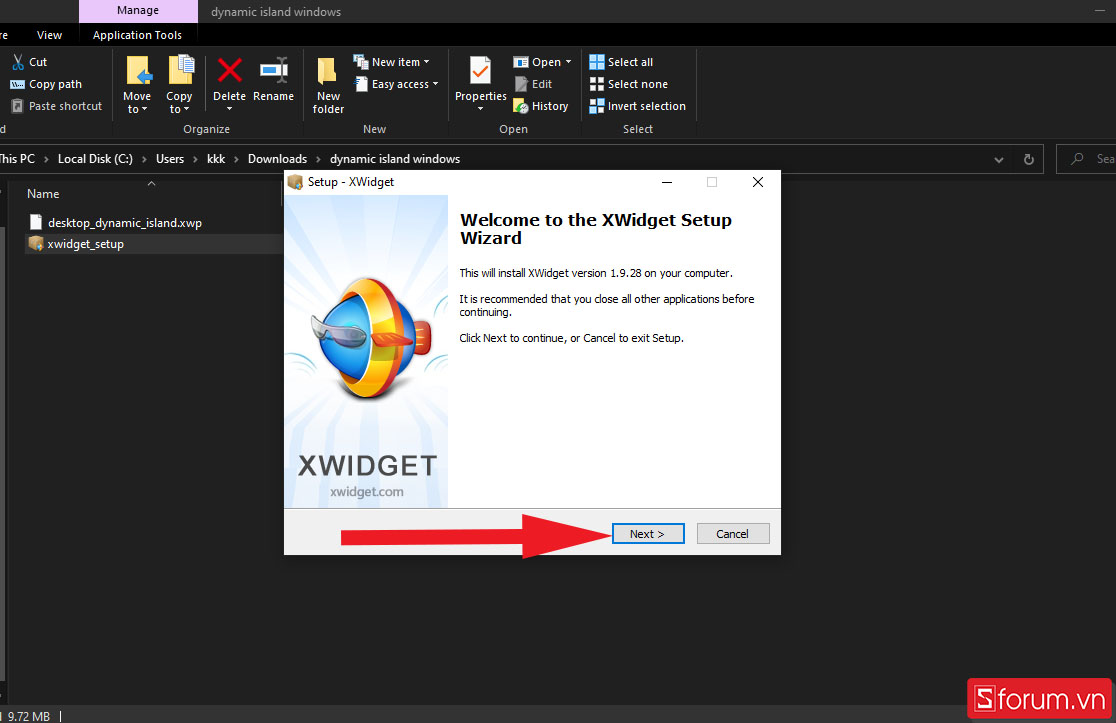Open the Application Tools tab
Viewport: 1116px width, 723px height.
pyautogui.click(x=137, y=35)
